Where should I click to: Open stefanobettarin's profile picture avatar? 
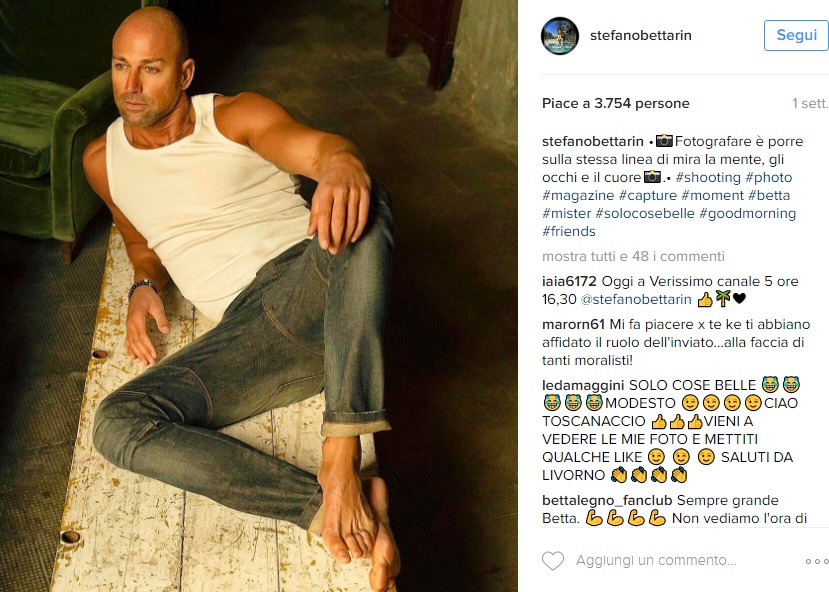(x=560, y=35)
